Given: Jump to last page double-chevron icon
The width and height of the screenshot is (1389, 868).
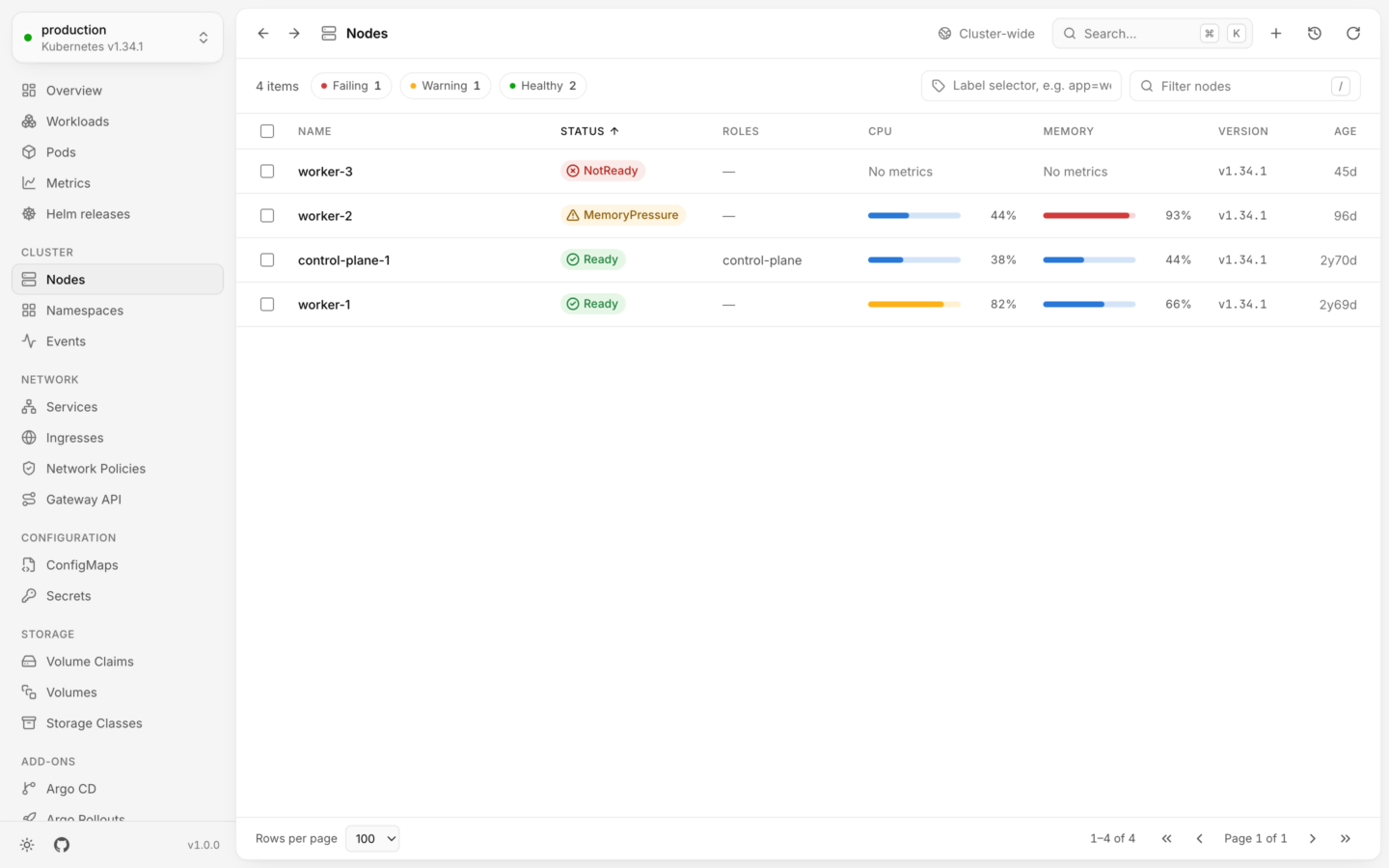Looking at the screenshot, I should coord(1346,839).
